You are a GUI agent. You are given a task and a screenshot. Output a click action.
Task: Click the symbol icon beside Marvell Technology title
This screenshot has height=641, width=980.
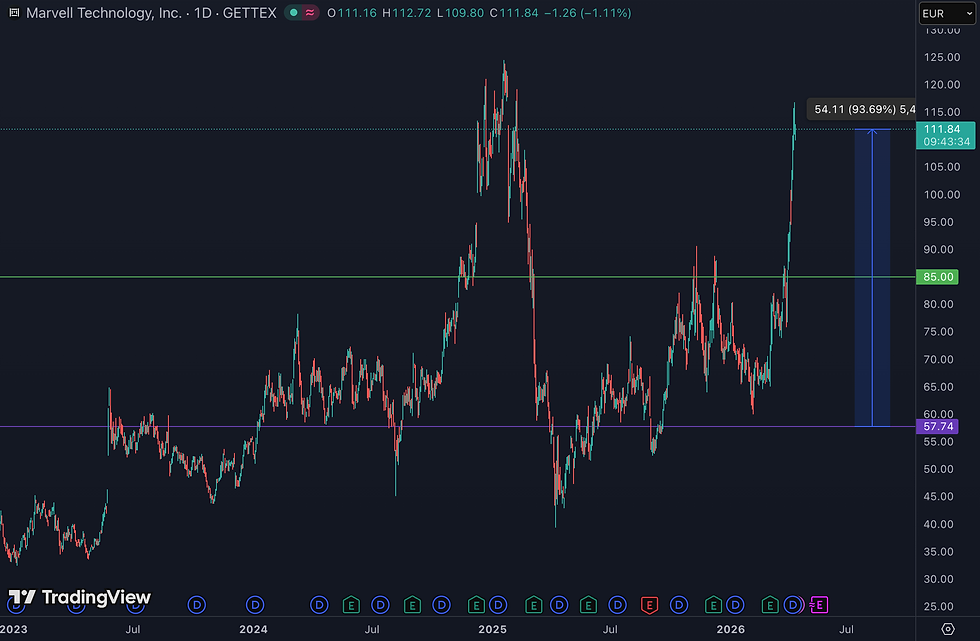[14, 13]
